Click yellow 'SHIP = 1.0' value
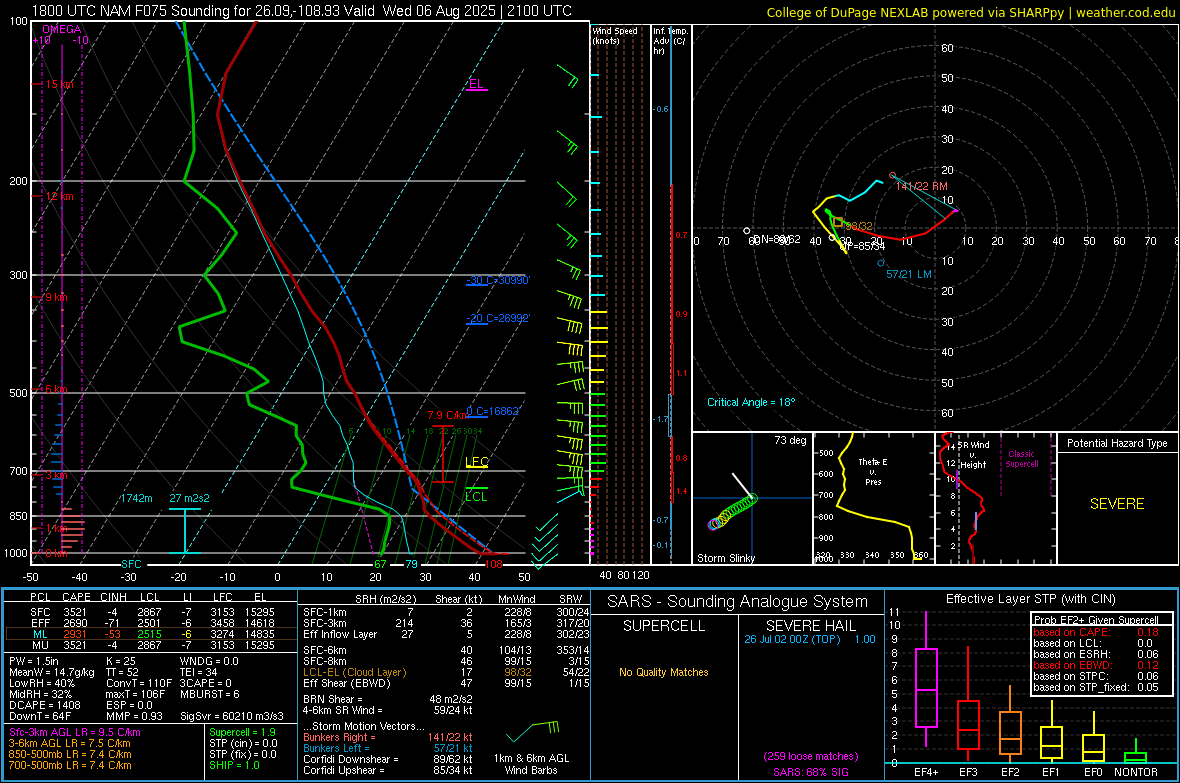The height and width of the screenshot is (783, 1180). pos(234,765)
